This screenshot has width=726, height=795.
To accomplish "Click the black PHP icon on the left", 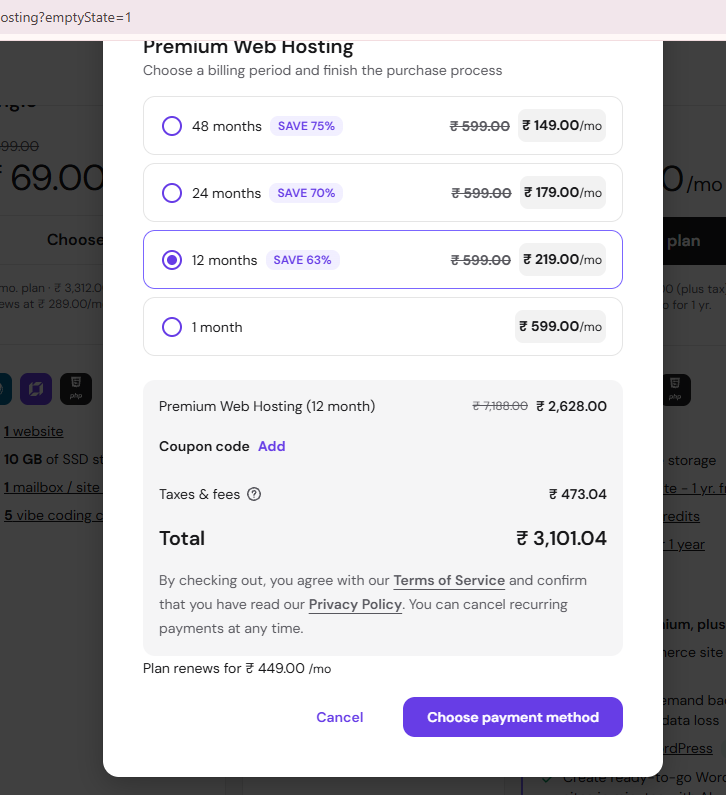I will point(76,389).
